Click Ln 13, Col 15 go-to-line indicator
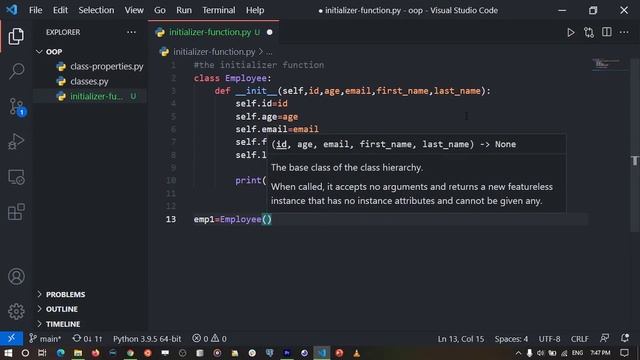 [461, 339]
